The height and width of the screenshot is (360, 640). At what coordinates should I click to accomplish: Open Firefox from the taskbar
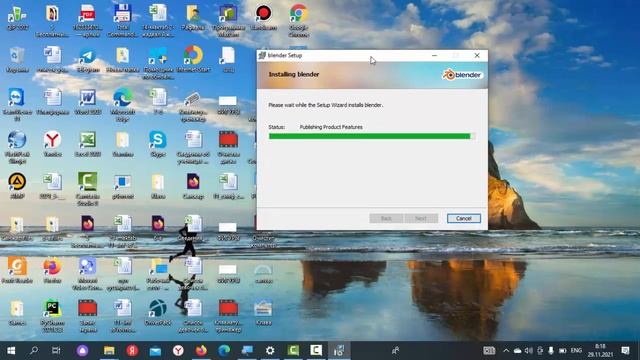pos(201,351)
